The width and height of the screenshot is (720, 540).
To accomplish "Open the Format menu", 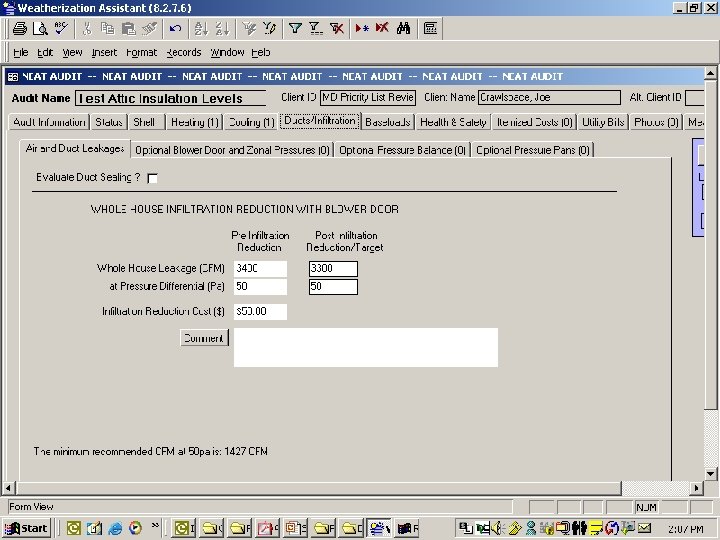I will point(141,52).
